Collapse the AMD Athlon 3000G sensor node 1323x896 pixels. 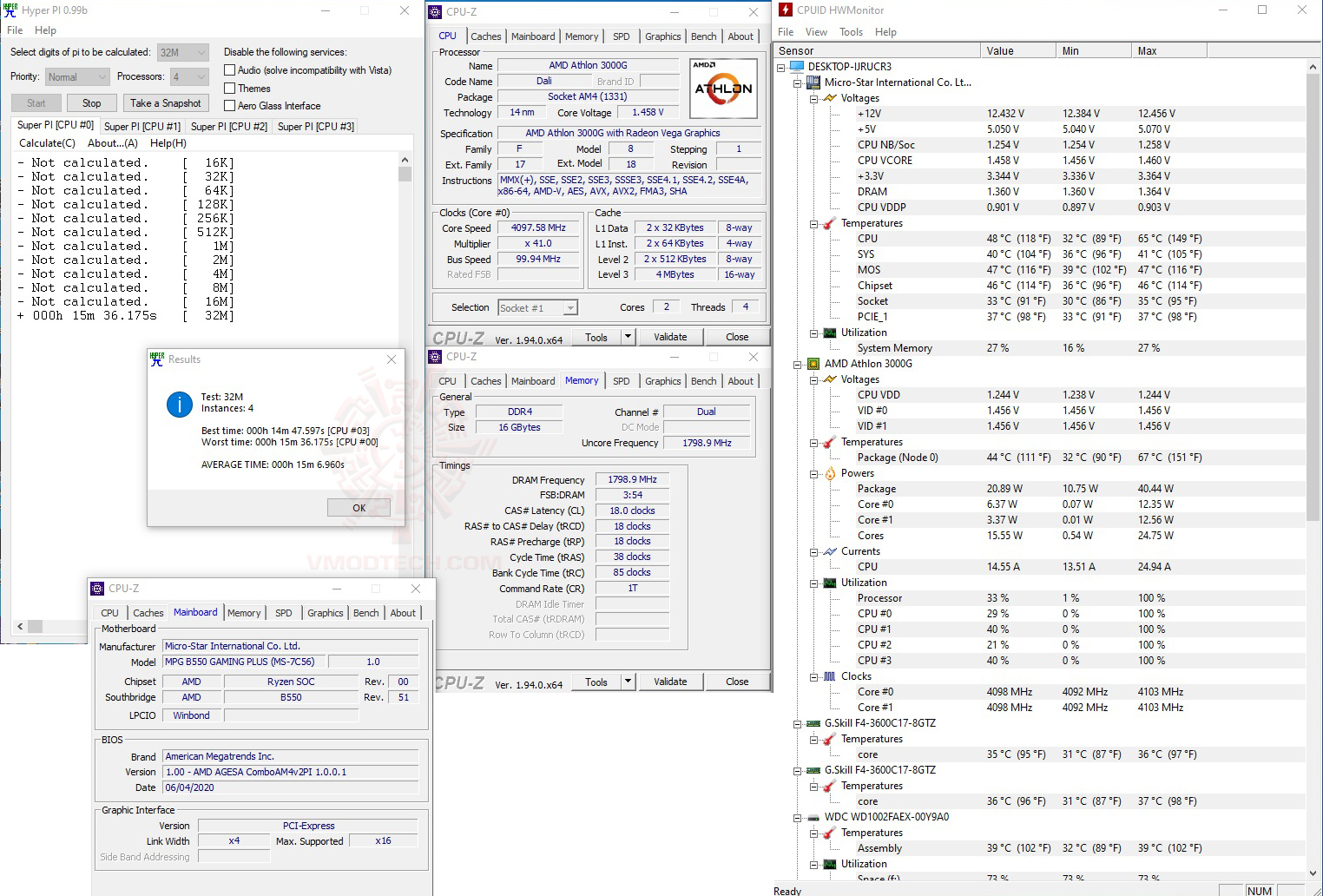pyautogui.click(x=798, y=364)
